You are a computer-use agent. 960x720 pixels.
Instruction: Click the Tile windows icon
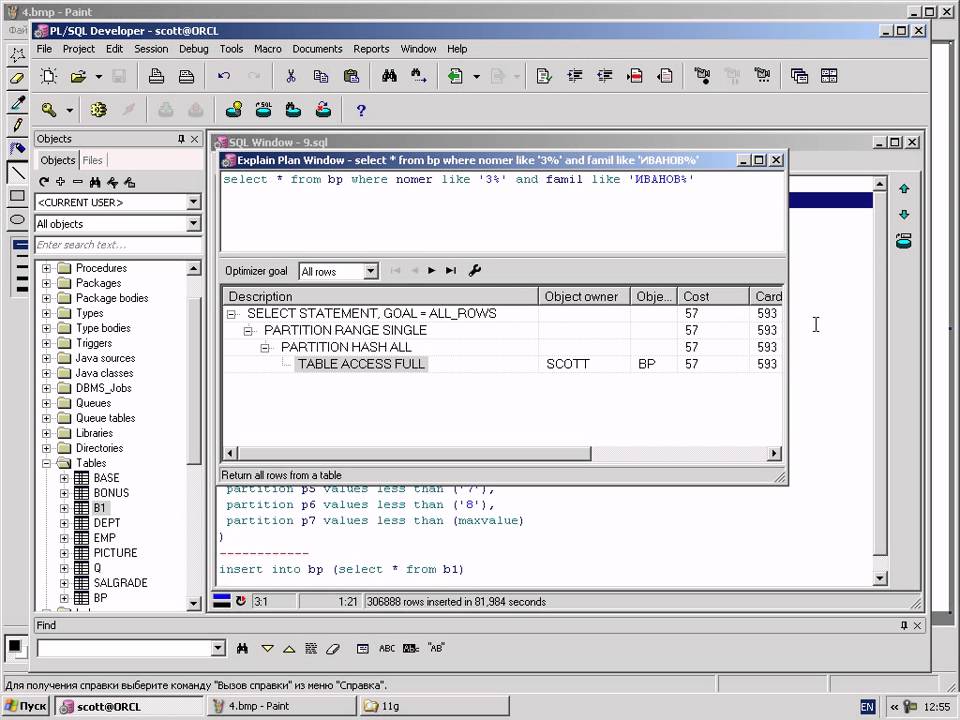(829, 76)
